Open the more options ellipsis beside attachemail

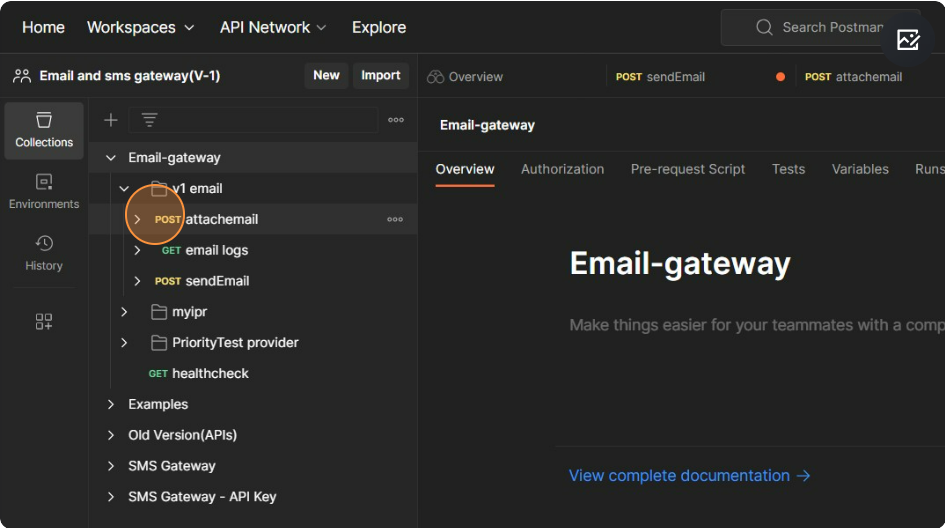tap(395, 219)
